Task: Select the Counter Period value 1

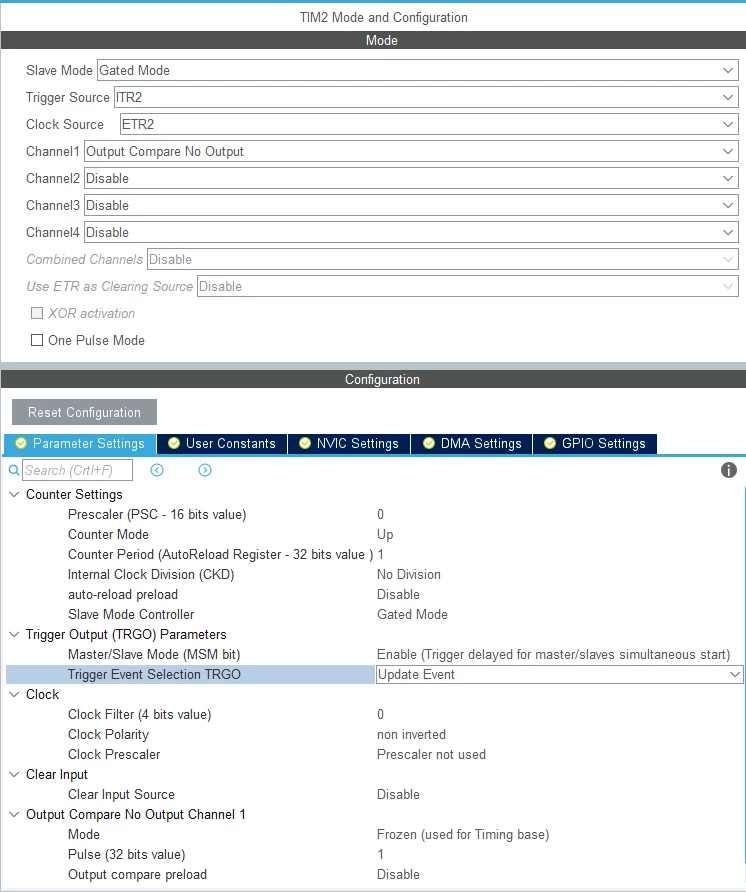Action: tap(381, 555)
